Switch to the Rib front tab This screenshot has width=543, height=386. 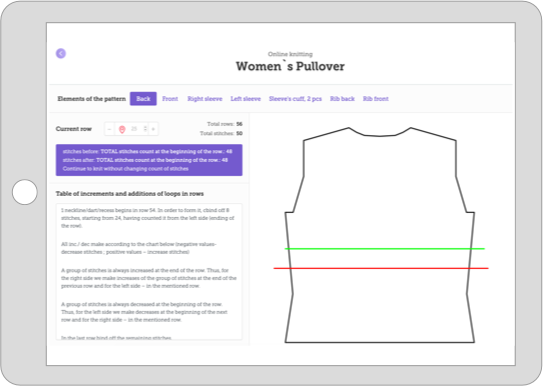coord(376,99)
